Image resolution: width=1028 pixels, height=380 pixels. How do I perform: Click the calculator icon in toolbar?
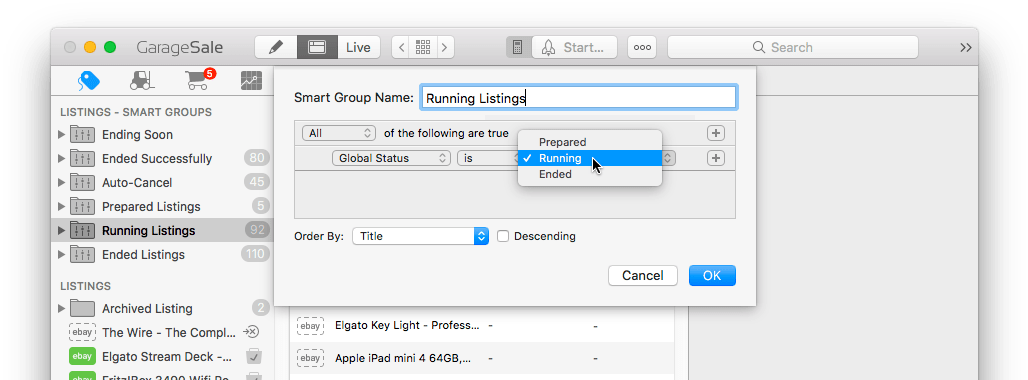click(517, 47)
